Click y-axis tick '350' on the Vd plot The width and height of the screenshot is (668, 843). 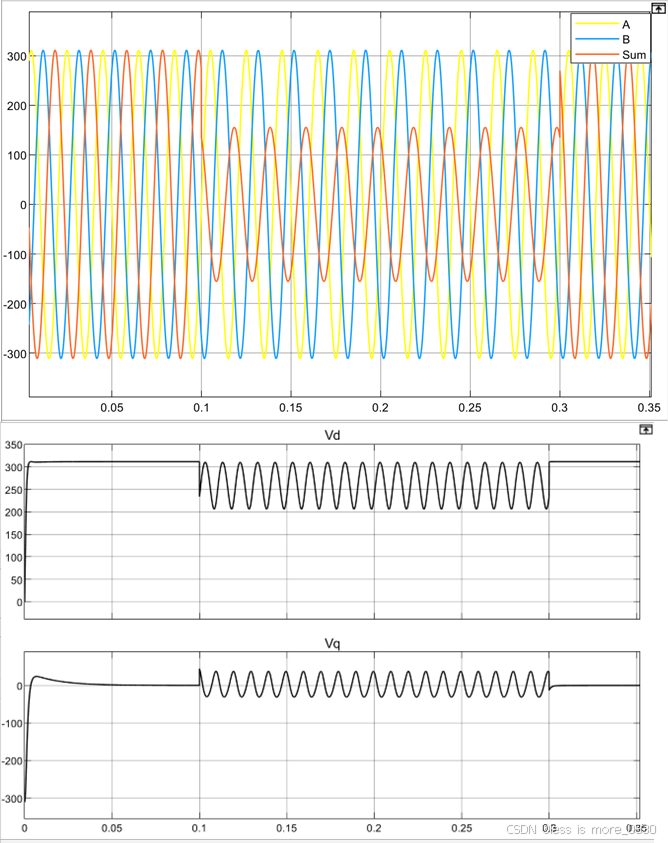tap(13, 445)
